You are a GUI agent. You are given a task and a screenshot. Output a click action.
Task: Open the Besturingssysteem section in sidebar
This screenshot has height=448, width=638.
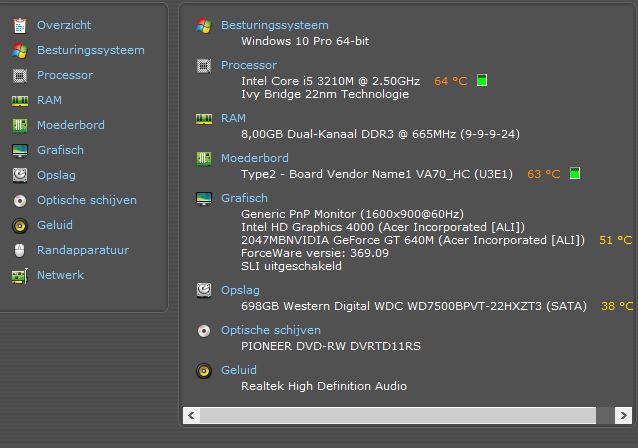(x=90, y=50)
